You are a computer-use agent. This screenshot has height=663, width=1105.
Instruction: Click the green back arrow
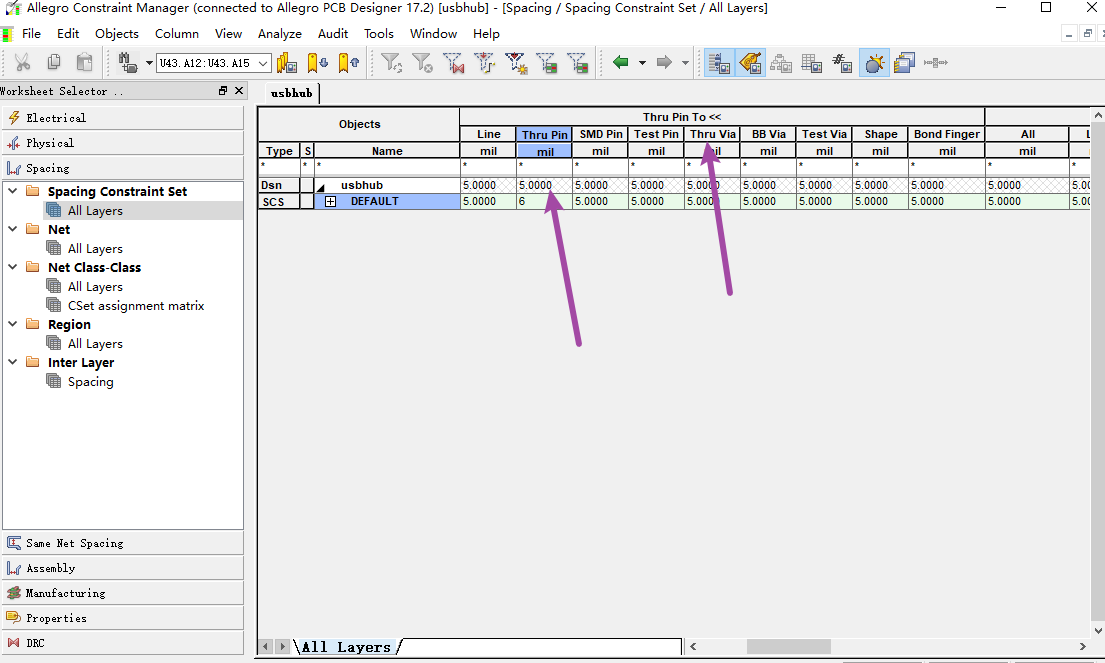coord(621,62)
